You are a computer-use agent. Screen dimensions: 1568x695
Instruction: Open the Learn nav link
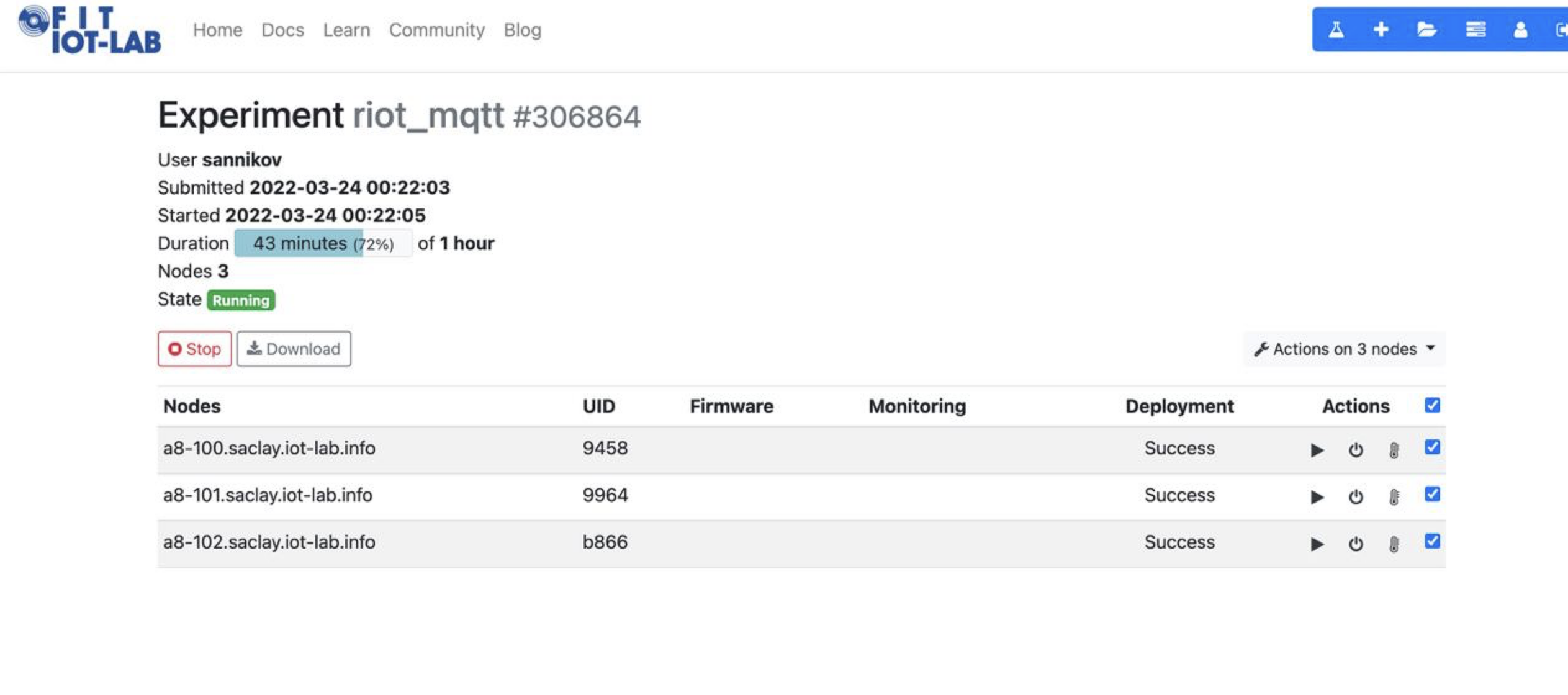pos(346,30)
